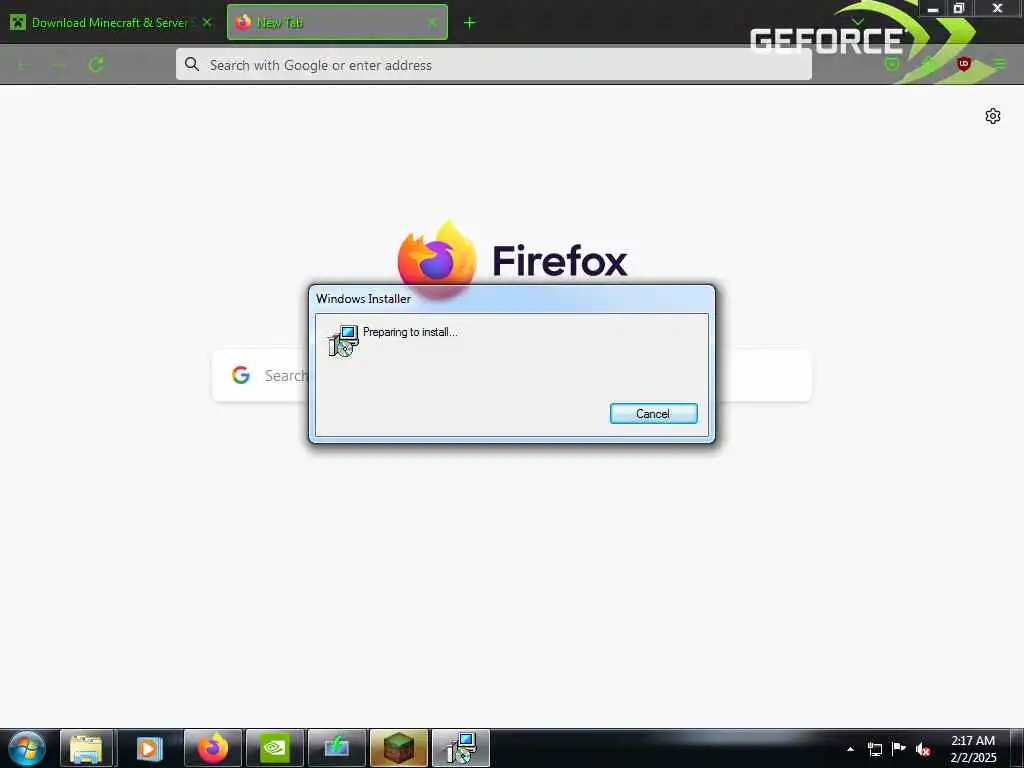Click the Windows Installer title bar
This screenshot has width=1024, height=768.
512,298
